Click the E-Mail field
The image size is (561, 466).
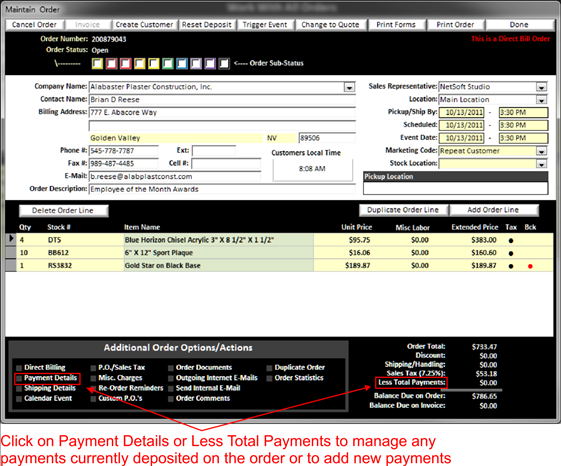point(175,176)
